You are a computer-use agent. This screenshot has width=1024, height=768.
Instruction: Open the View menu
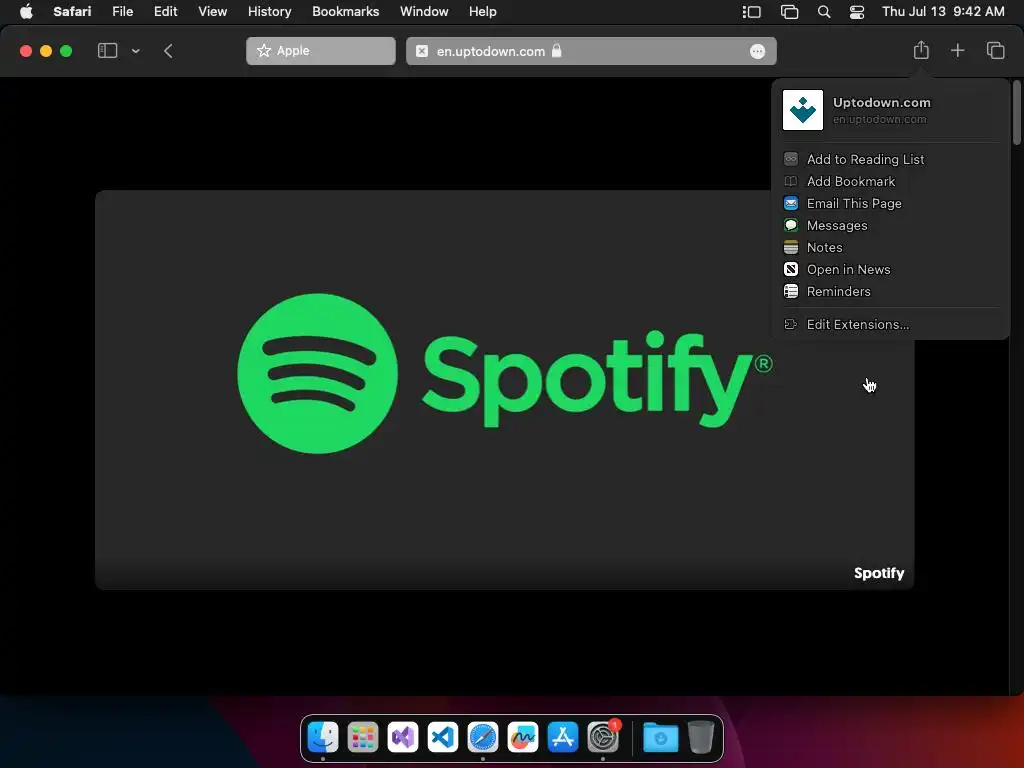pos(212,11)
